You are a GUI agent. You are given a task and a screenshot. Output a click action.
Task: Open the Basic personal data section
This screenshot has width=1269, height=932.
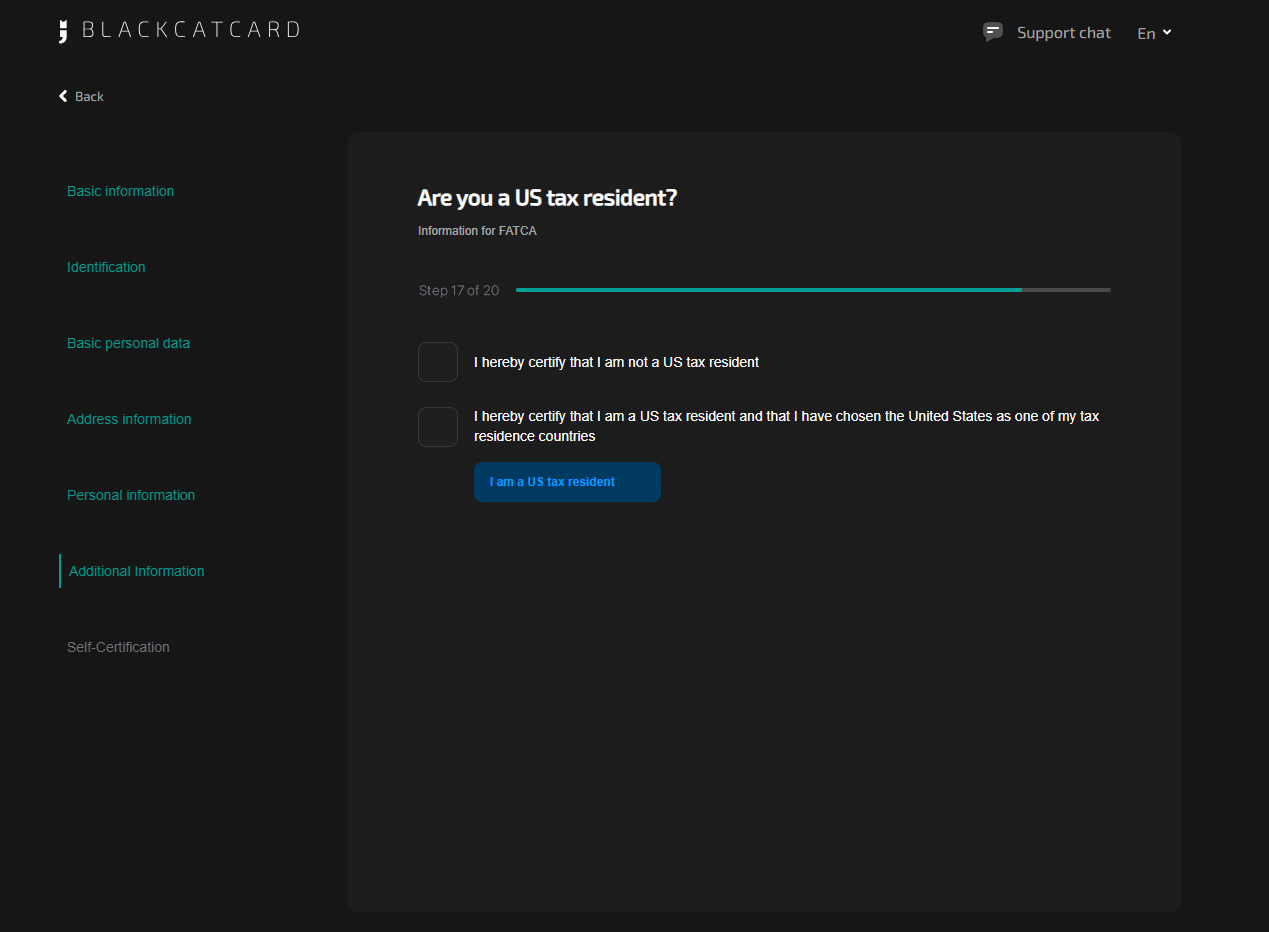[x=128, y=343]
